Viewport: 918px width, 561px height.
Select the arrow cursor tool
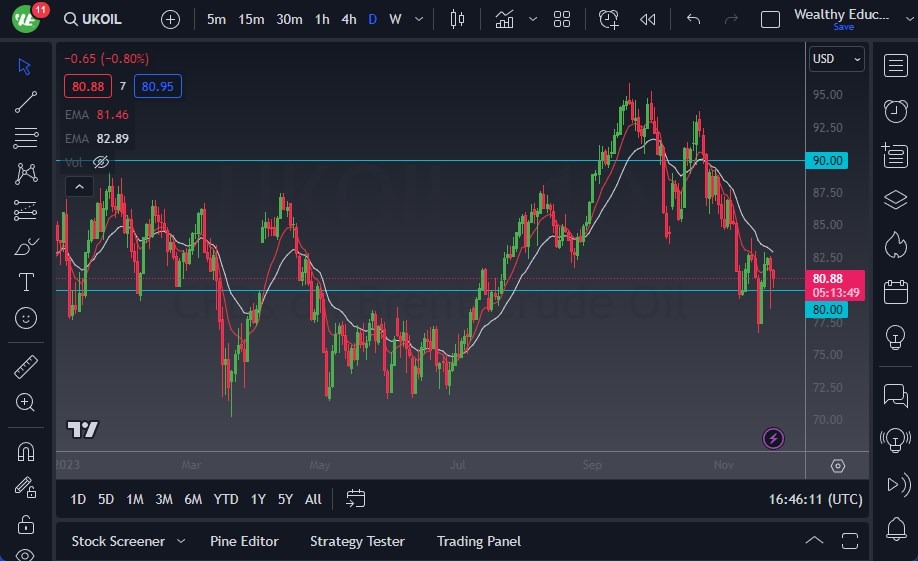point(25,66)
